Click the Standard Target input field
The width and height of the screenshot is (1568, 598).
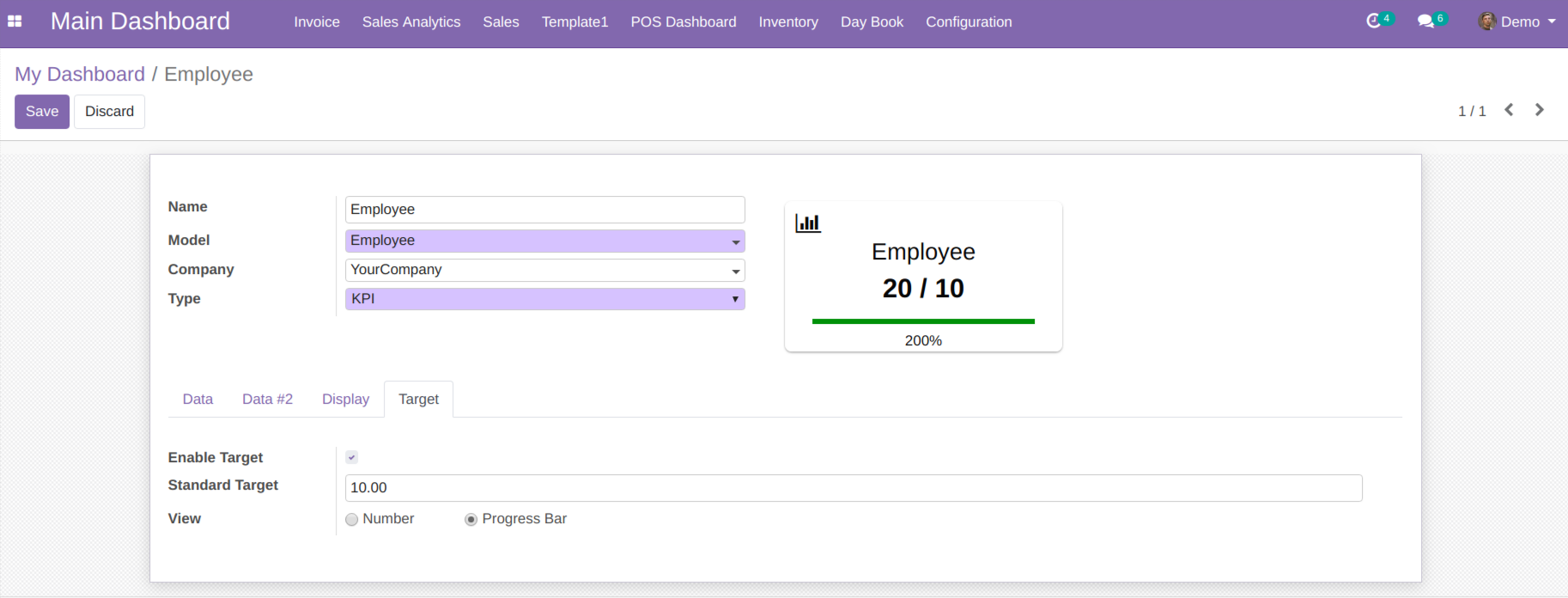(853, 488)
